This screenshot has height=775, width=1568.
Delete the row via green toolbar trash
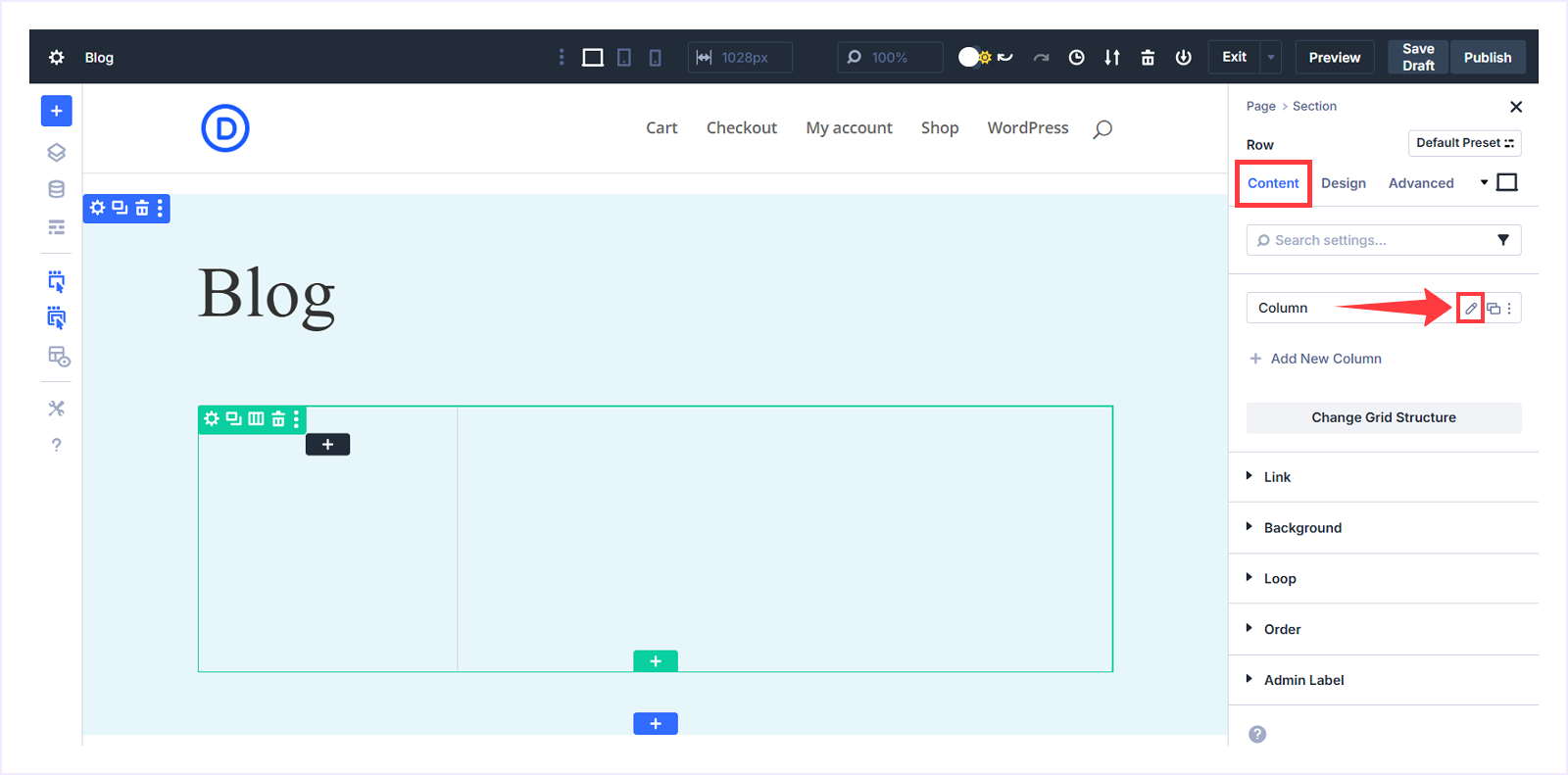pyautogui.click(x=278, y=418)
